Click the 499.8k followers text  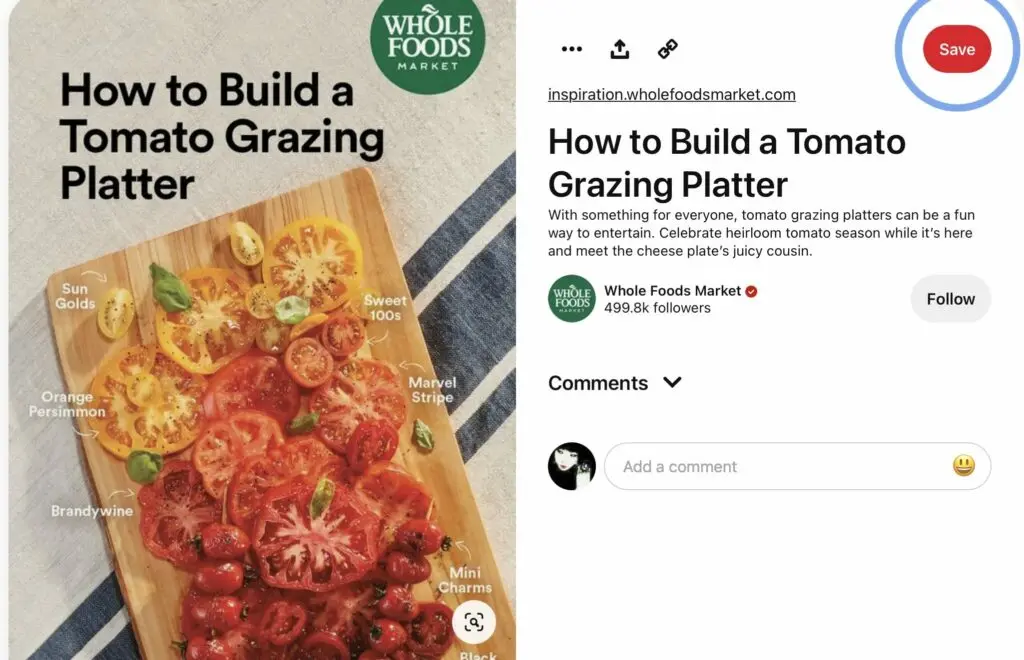657,307
